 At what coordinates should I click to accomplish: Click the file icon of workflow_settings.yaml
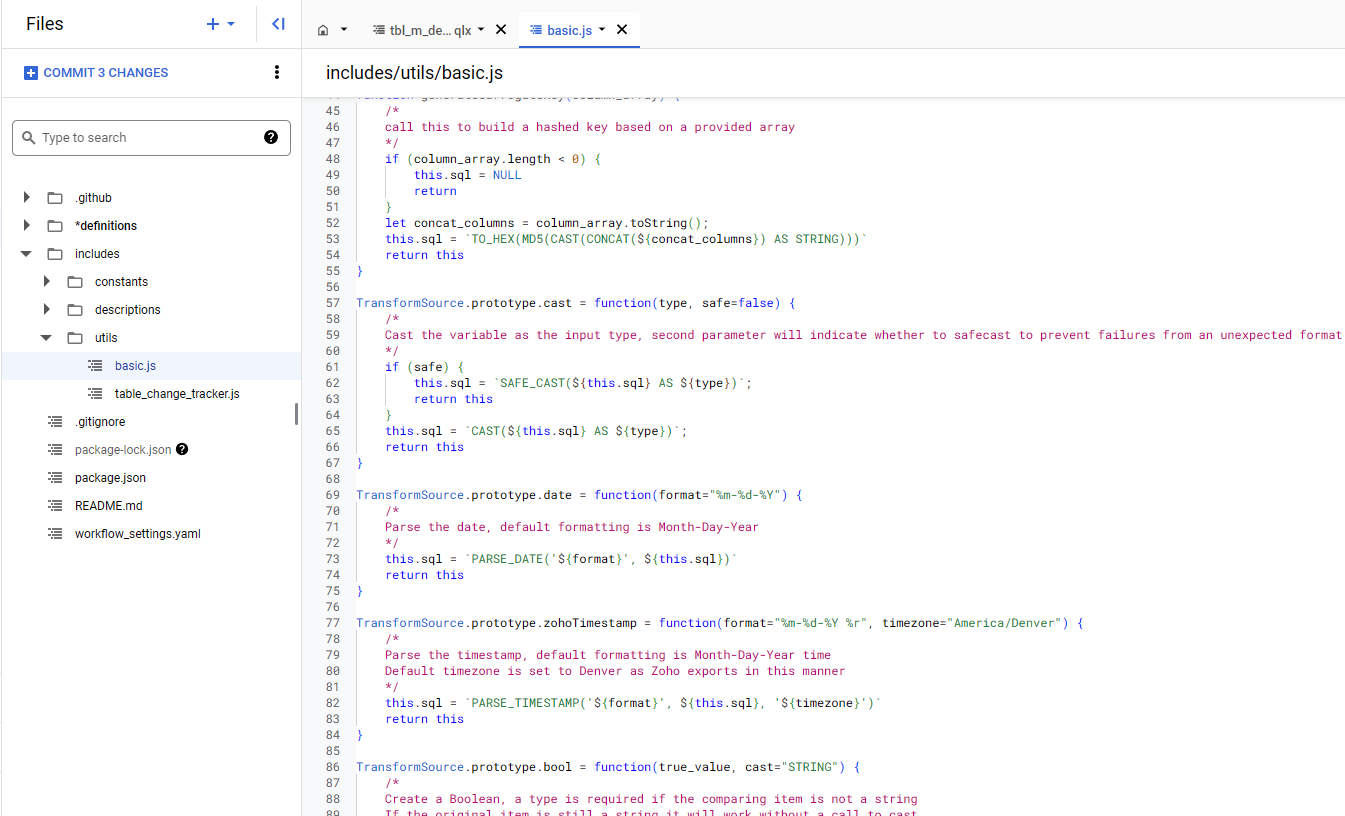click(x=55, y=534)
